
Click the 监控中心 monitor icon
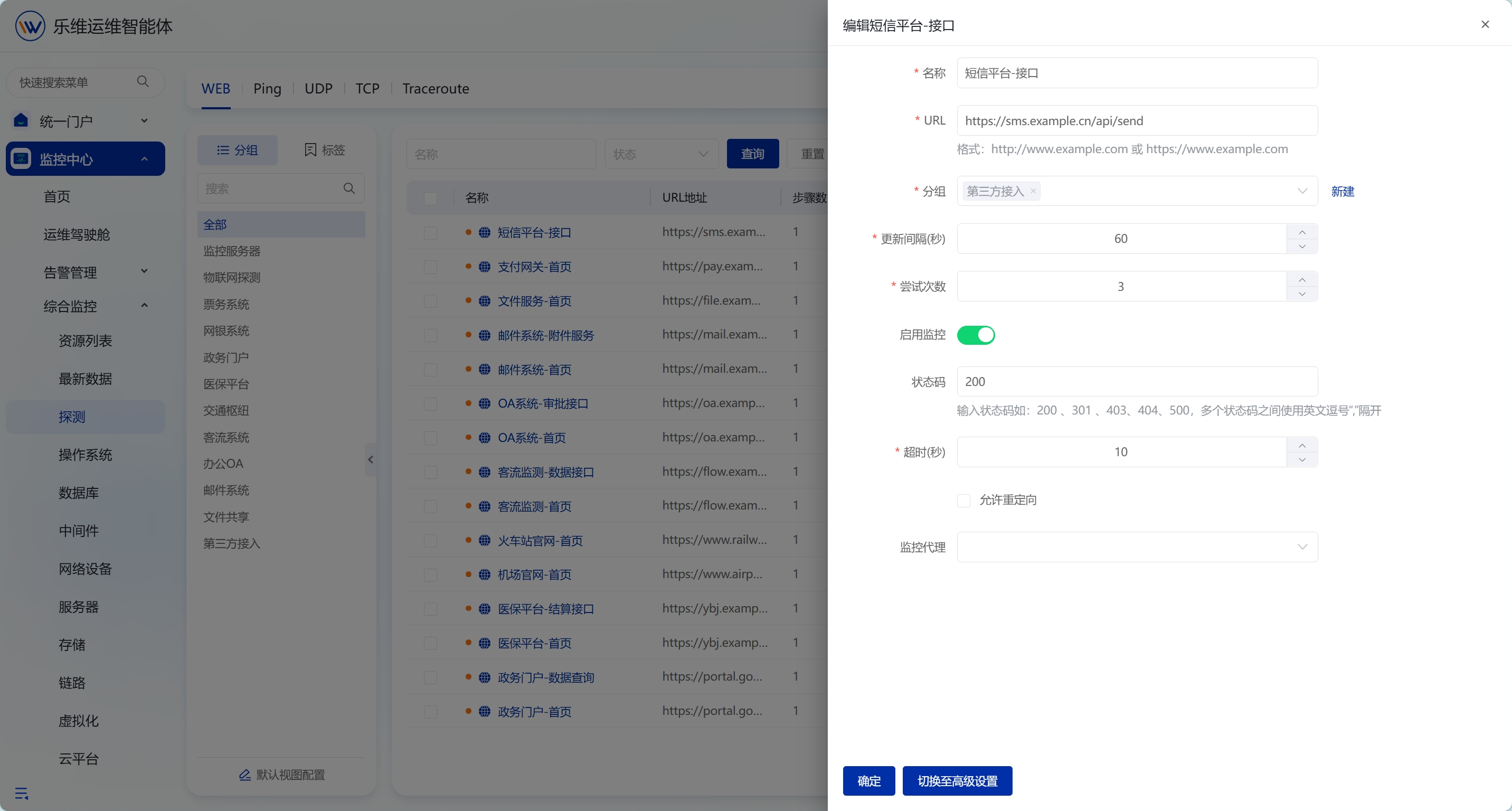point(21,158)
